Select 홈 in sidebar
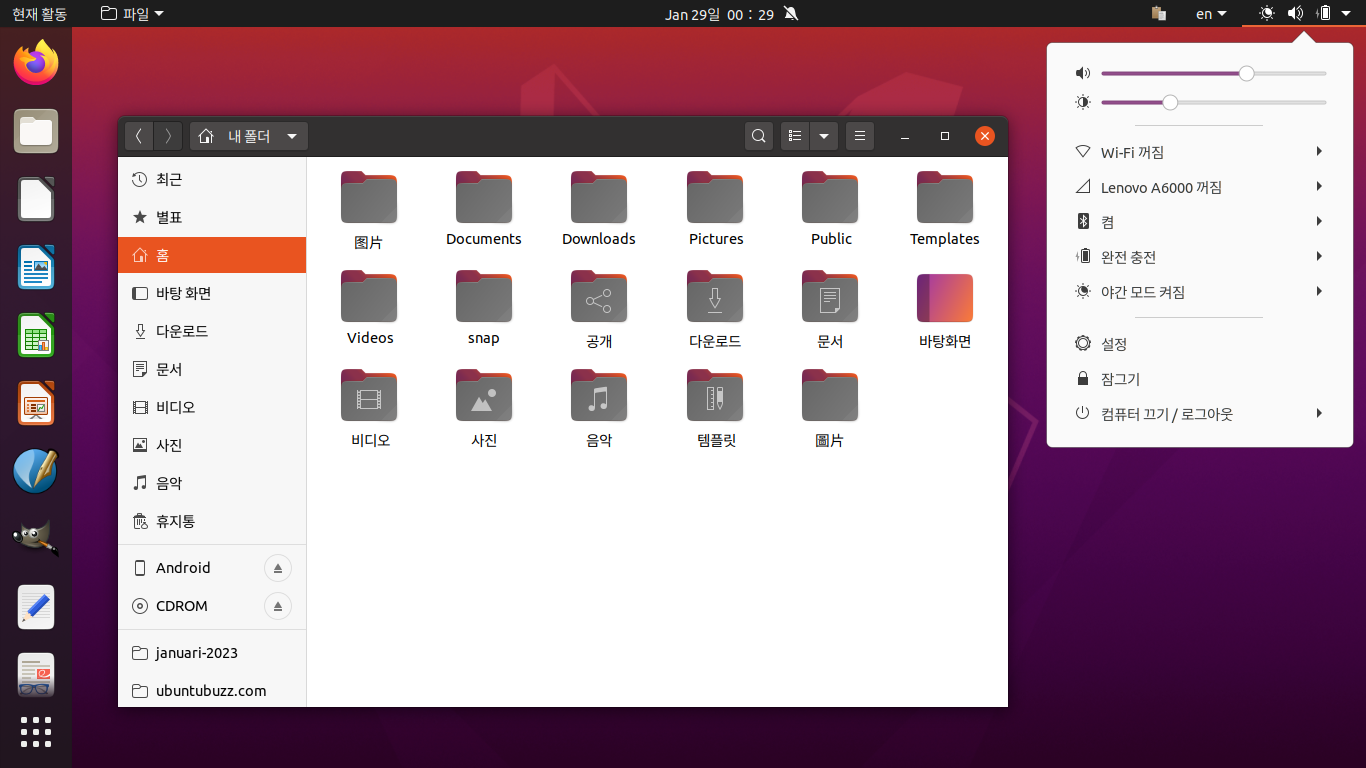Image resolution: width=1366 pixels, height=768 pixels. pos(212,255)
